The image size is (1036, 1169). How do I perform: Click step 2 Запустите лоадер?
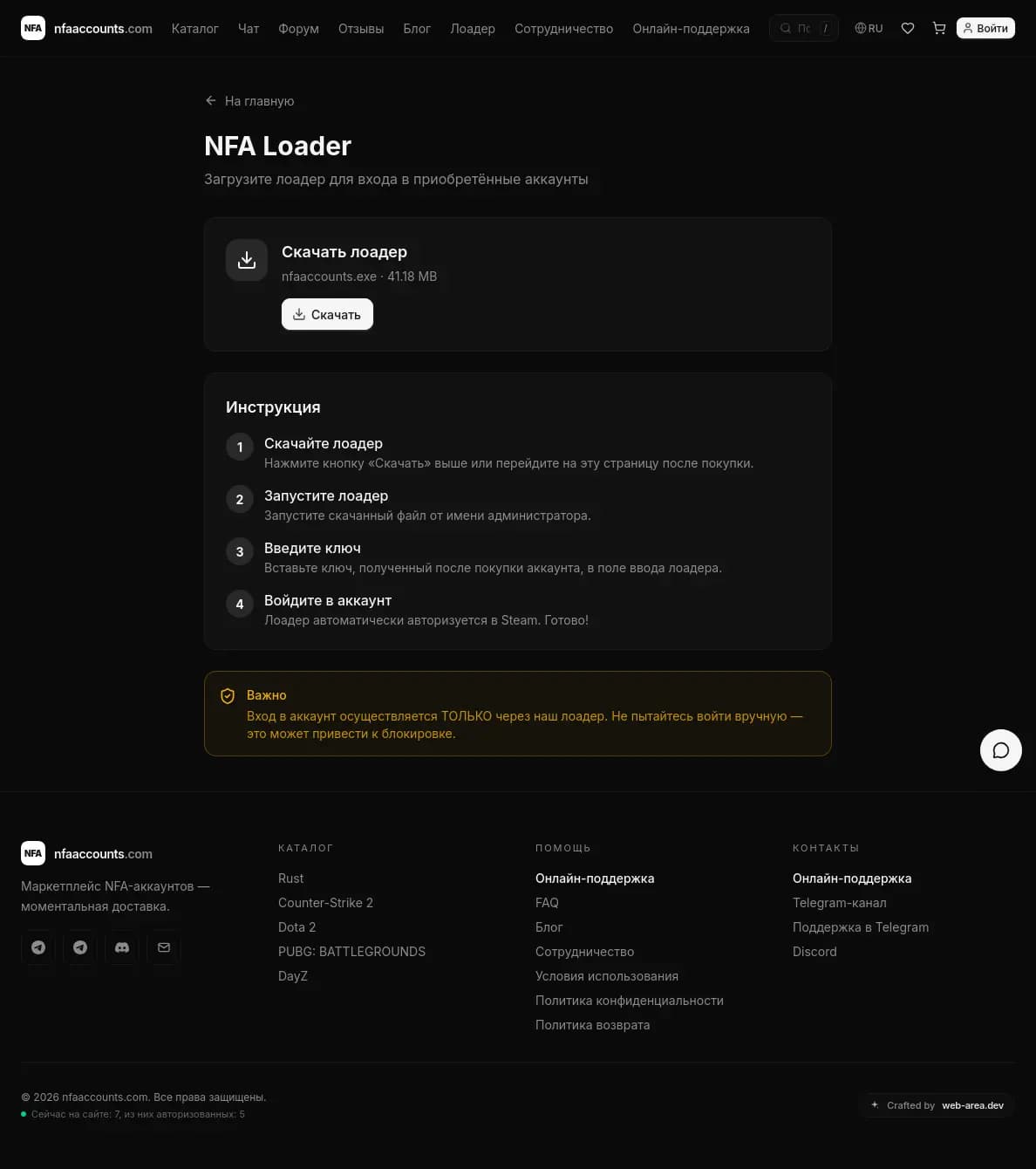click(x=326, y=496)
